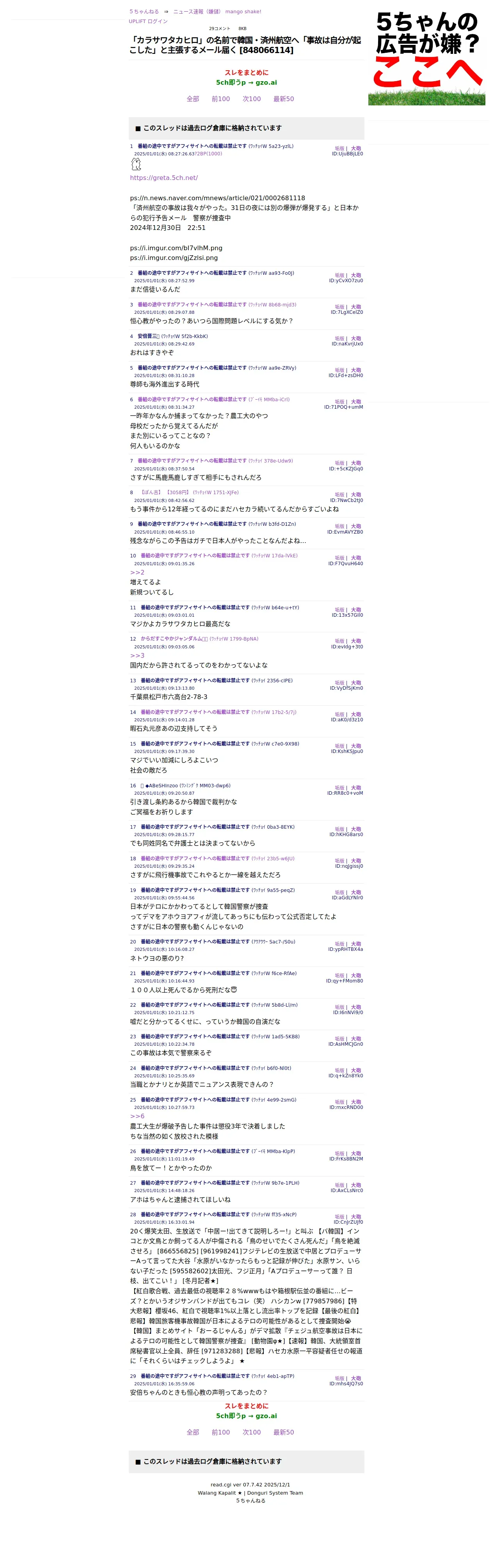Image resolution: width=501 pixels, height=1568 pixels.
Task: Click 大砲 link on post 27
Action: (x=356, y=1185)
